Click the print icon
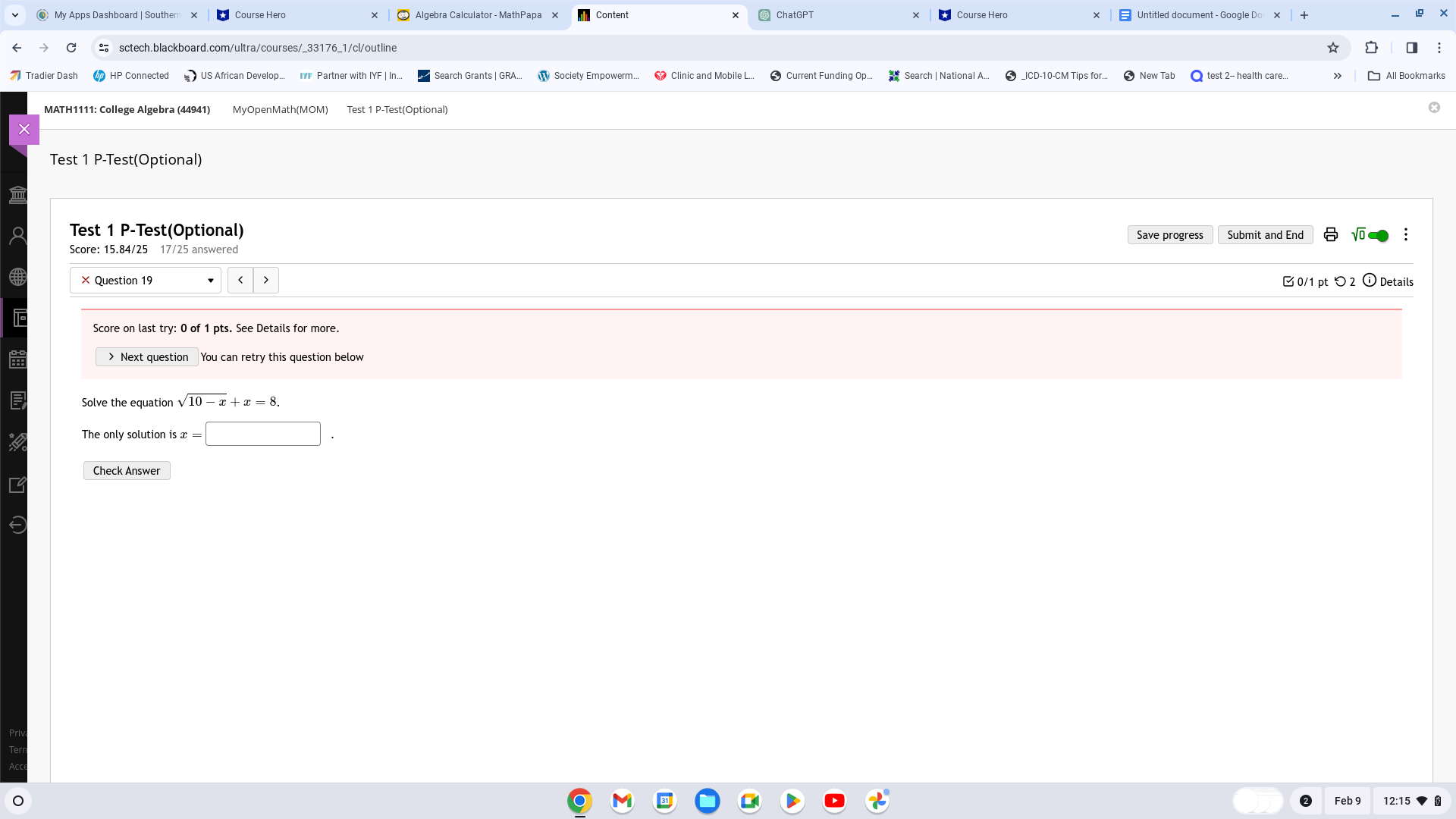 pyautogui.click(x=1330, y=235)
